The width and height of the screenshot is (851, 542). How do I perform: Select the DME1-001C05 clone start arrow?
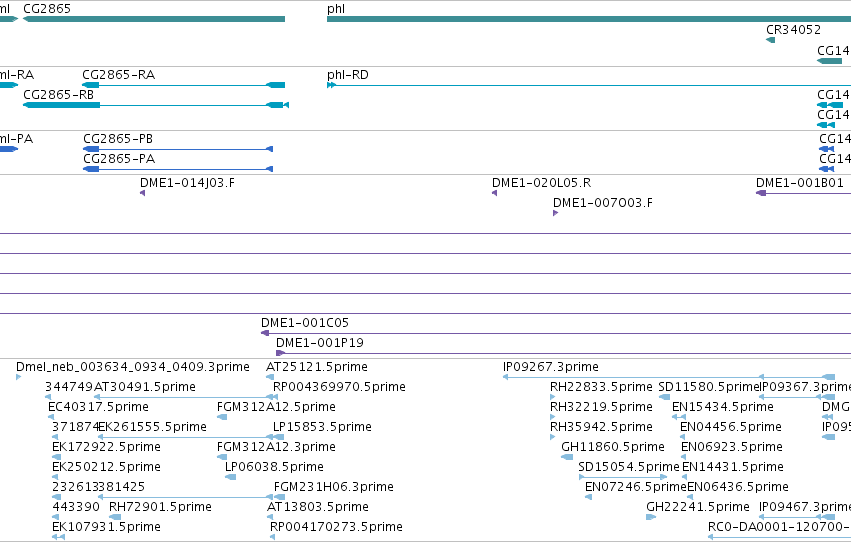(x=265, y=333)
